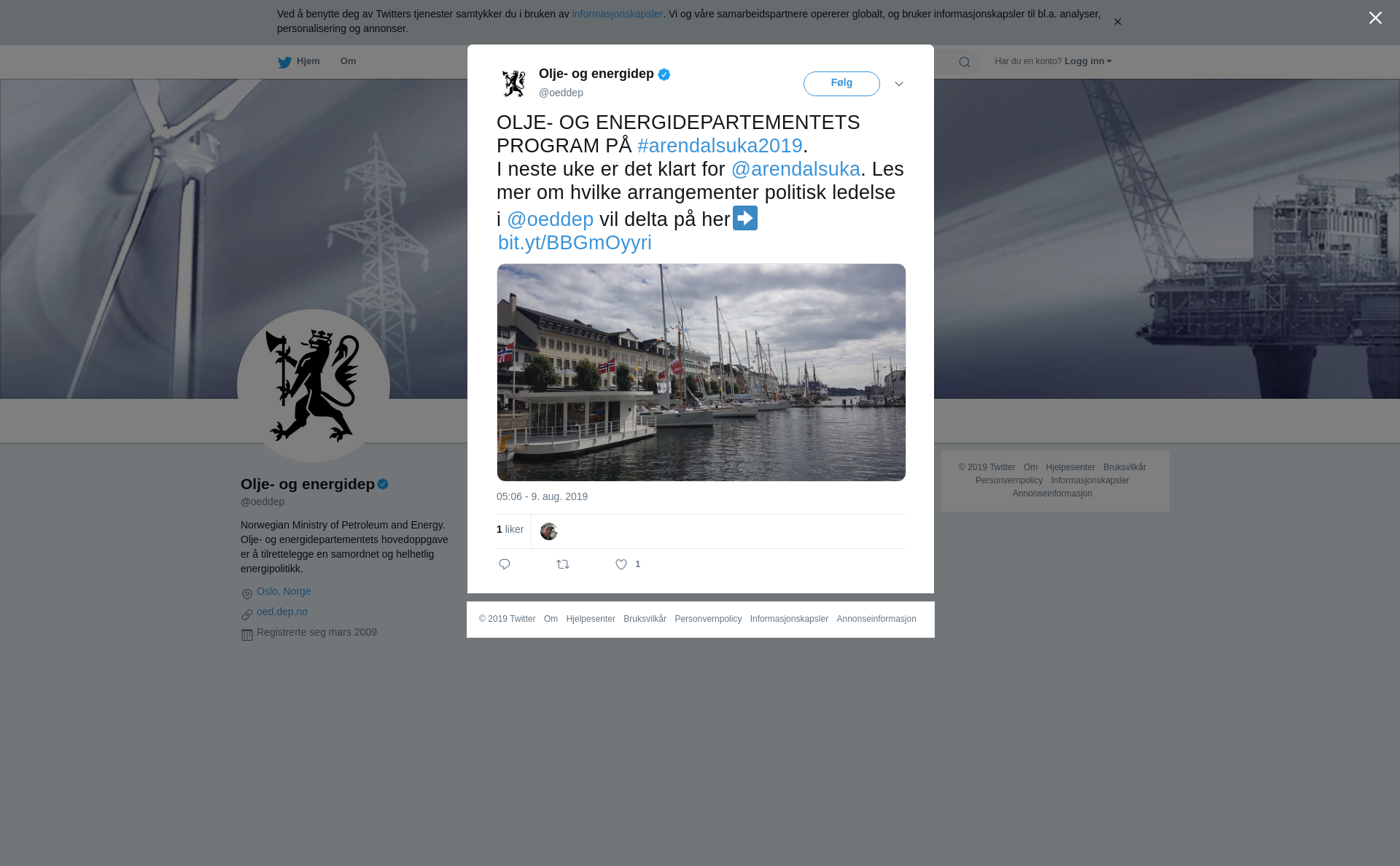Image resolution: width=1400 pixels, height=866 pixels.
Task: Open the Personvernpolicy footer link in modal
Action: click(708, 619)
